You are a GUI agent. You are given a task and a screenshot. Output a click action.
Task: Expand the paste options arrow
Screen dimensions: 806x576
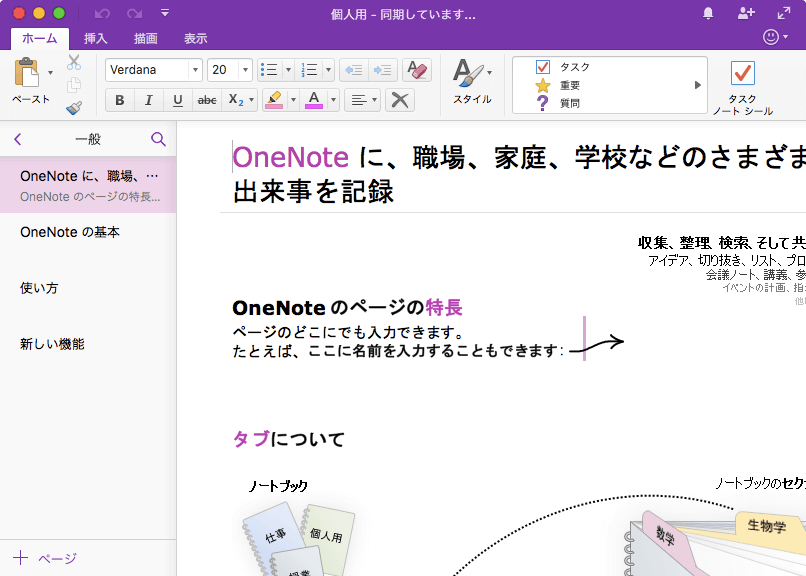[50, 72]
